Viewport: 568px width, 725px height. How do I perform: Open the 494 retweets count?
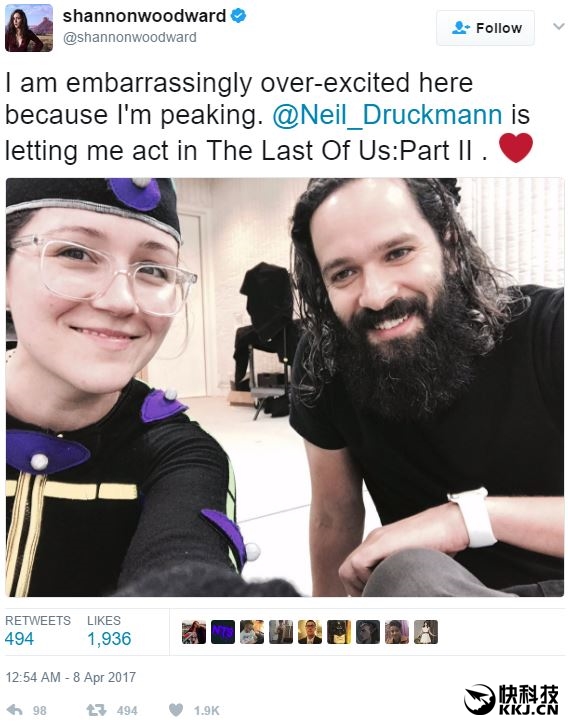coord(19,639)
